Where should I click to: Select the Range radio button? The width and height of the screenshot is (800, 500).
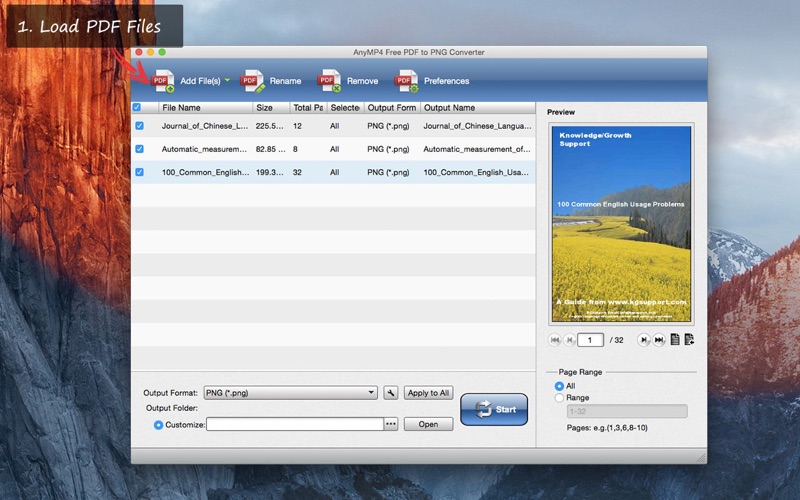click(559, 398)
